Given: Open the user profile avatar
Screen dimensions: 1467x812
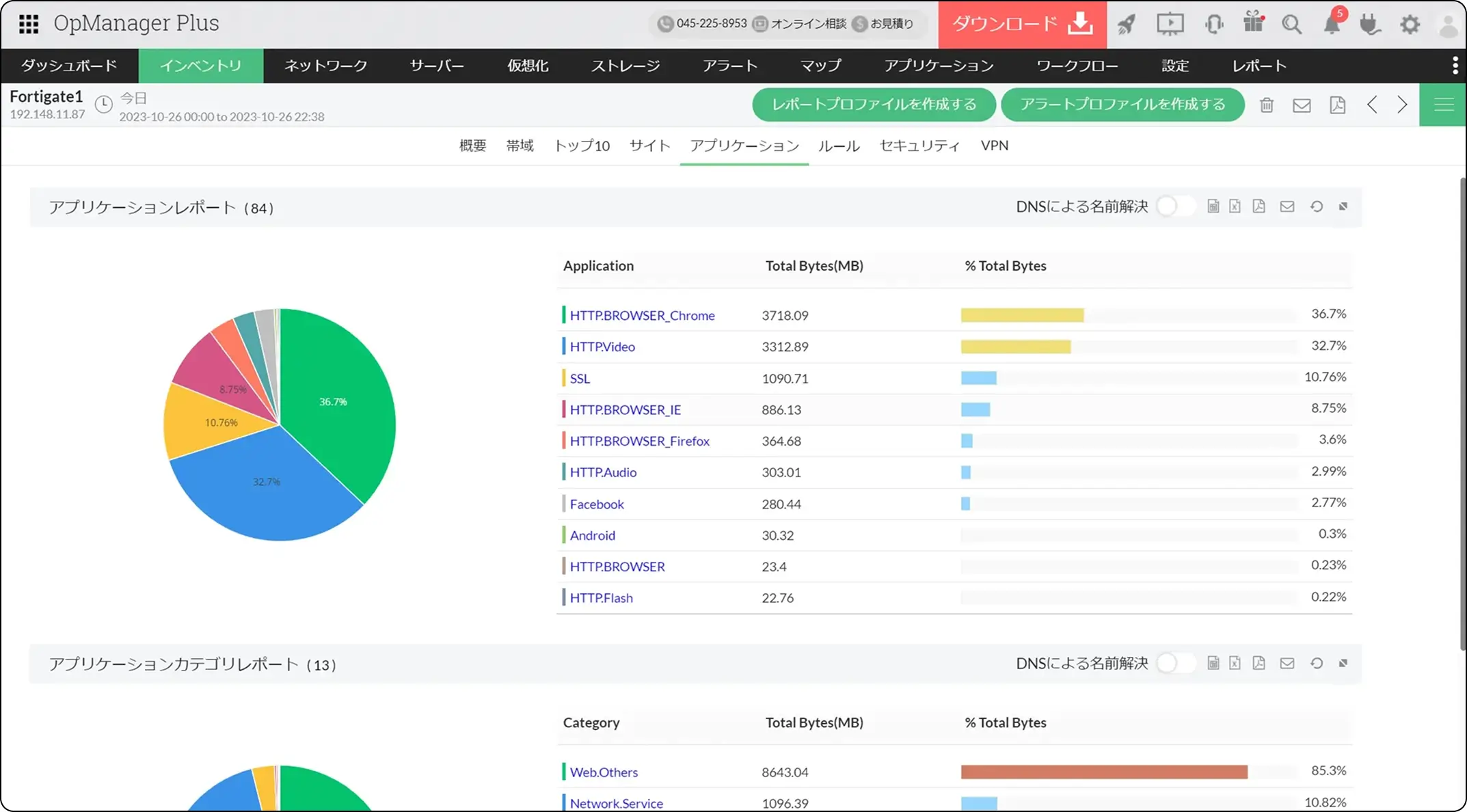Looking at the screenshot, I should tap(1449, 26).
